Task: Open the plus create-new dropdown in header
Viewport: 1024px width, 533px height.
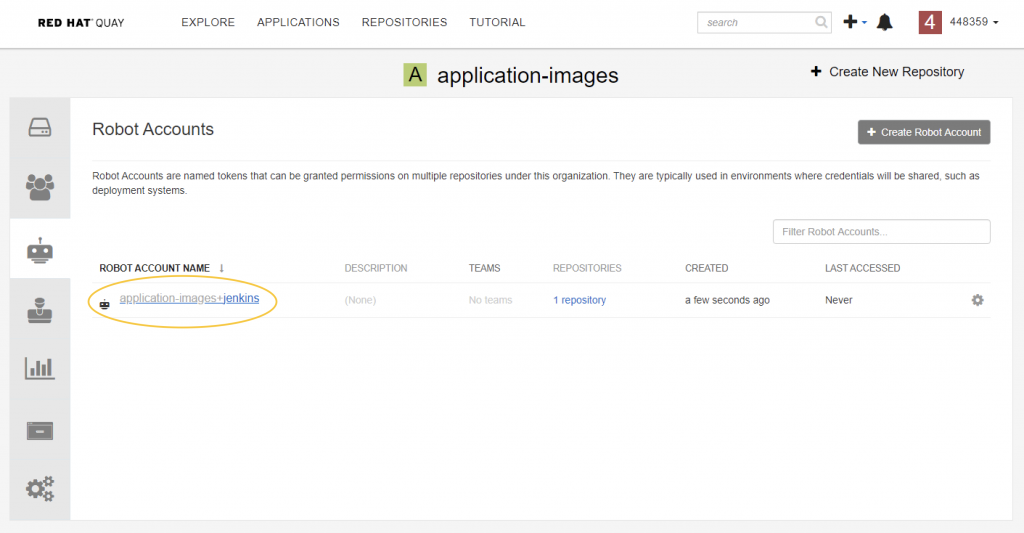Action: pyautogui.click(x=854, y=22)
